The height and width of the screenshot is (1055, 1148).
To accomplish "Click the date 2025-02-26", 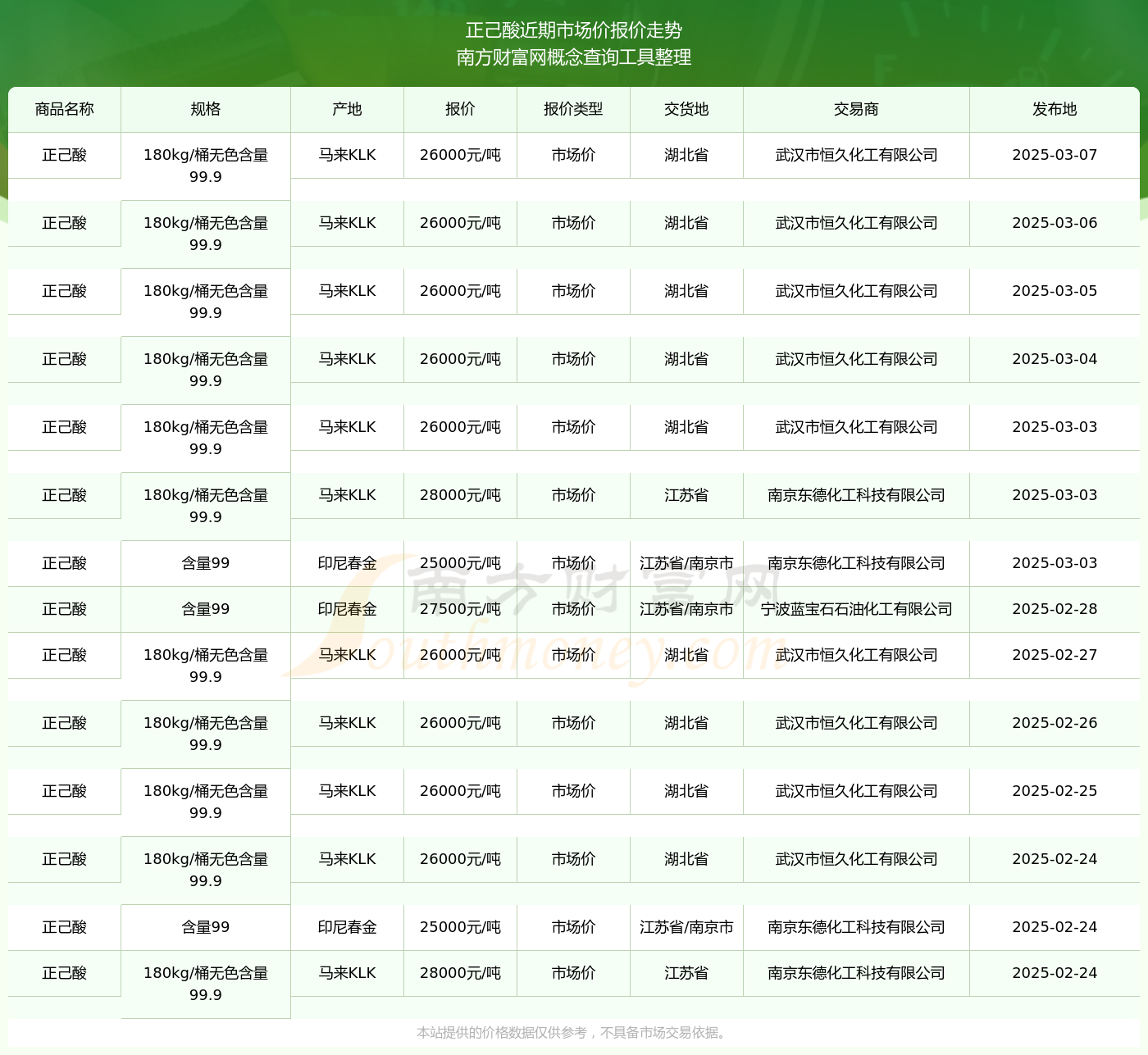I will click(x=1055, y=723).
